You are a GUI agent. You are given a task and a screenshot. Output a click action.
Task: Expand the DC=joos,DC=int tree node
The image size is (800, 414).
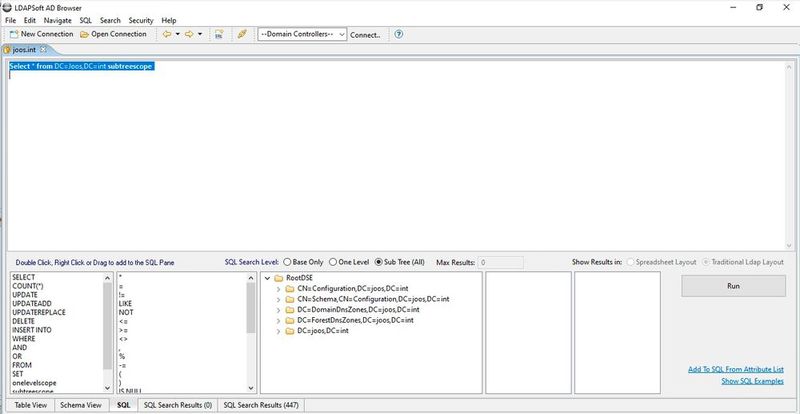[279, 331]
